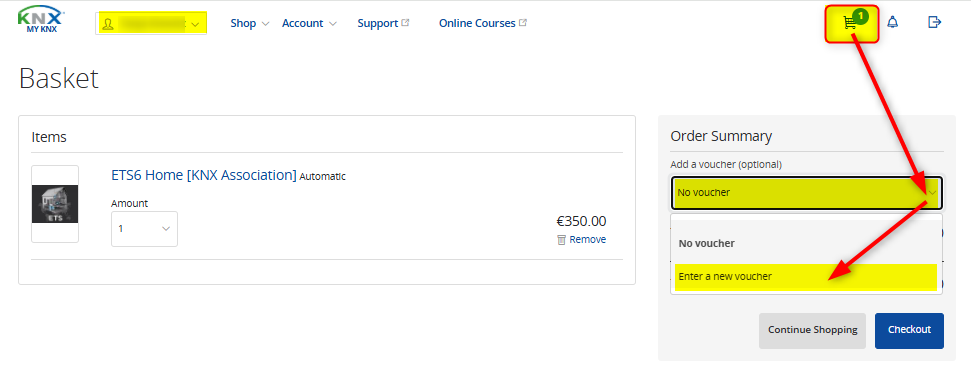Collapse the No voucher combo box
This screenshot has height=382, width=971.
coord(807,193)
